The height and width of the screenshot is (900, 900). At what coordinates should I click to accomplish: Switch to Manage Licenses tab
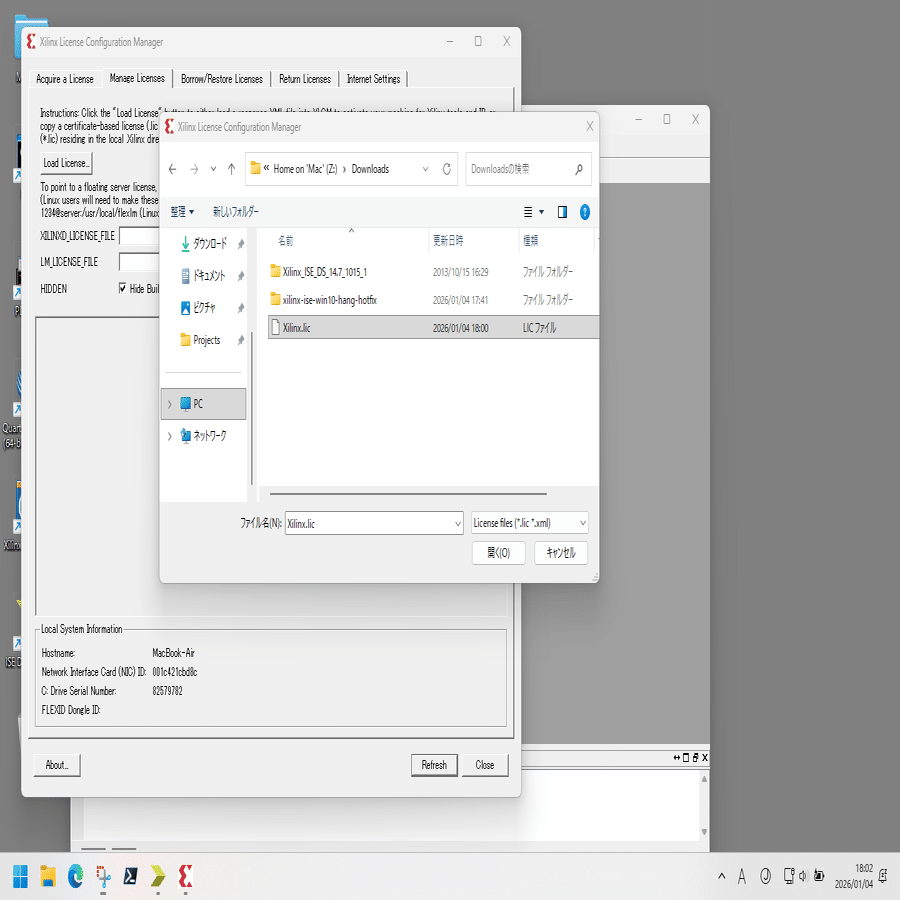tap(137, 78)
